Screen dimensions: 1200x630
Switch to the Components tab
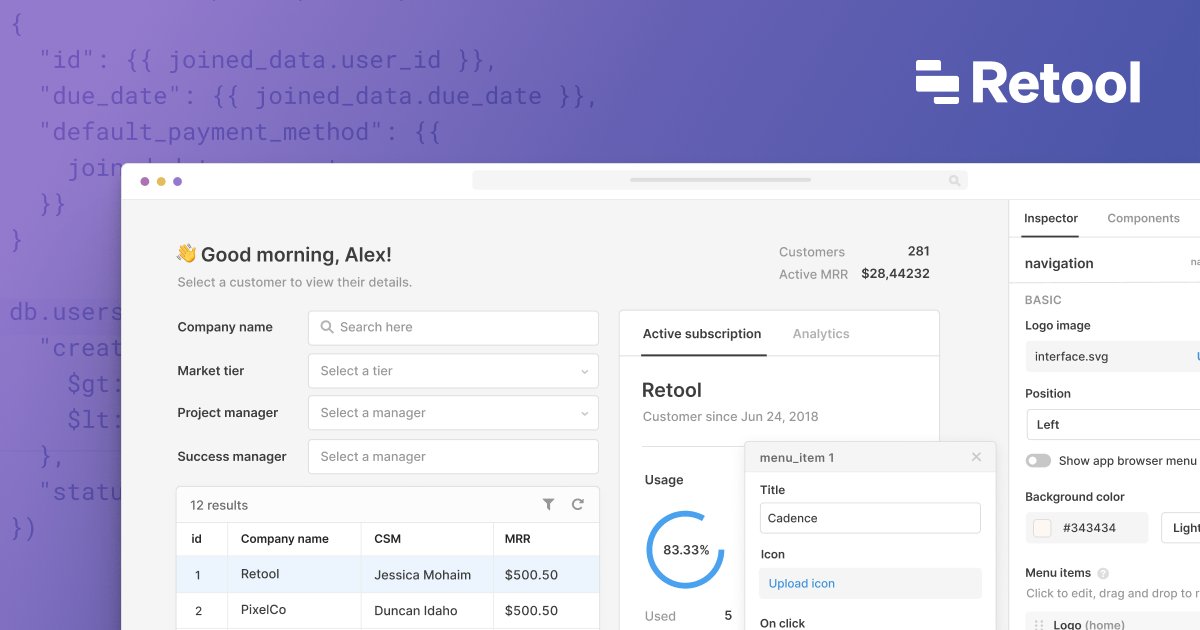(1143, 217)
